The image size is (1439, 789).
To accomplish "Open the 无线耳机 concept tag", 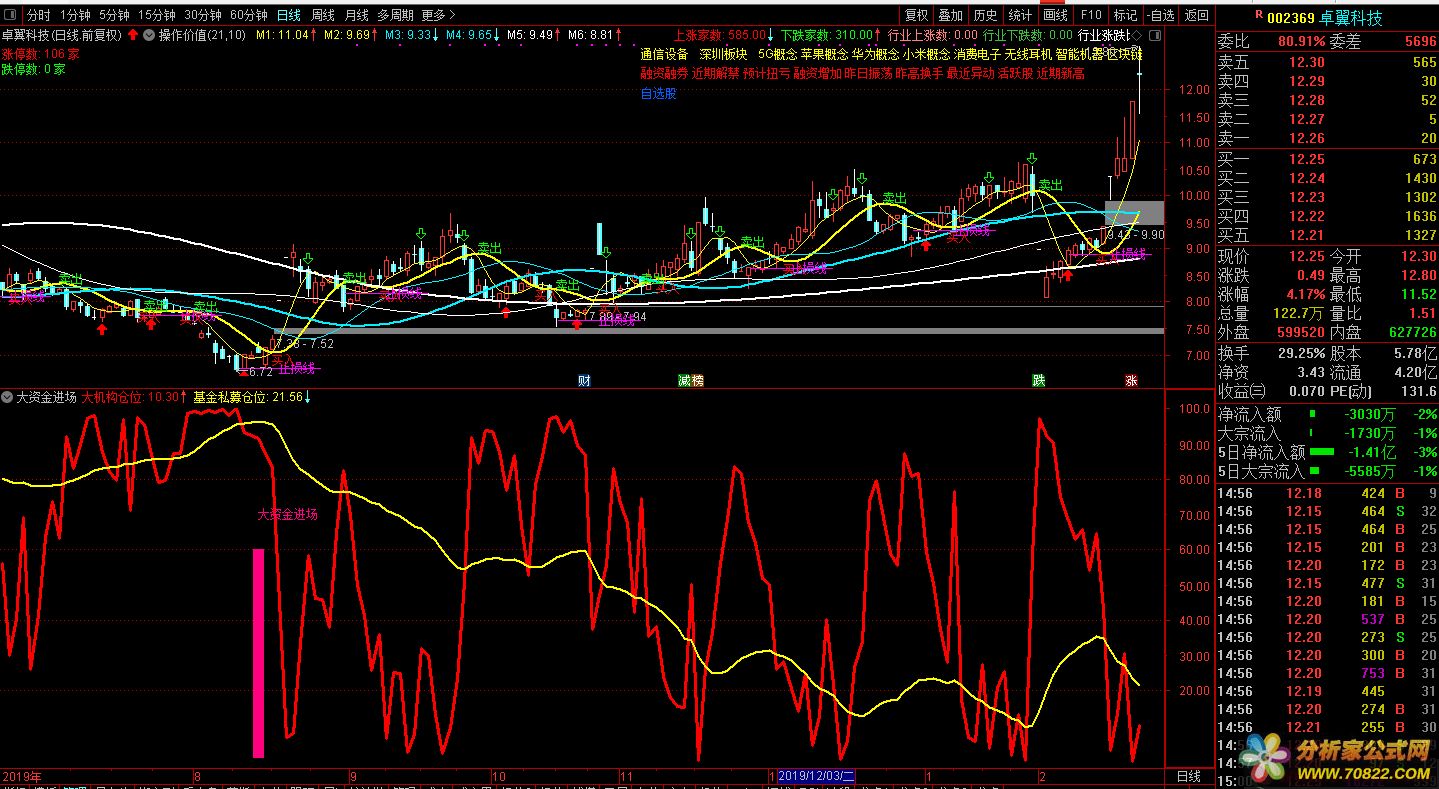I will click(1028, 54).
